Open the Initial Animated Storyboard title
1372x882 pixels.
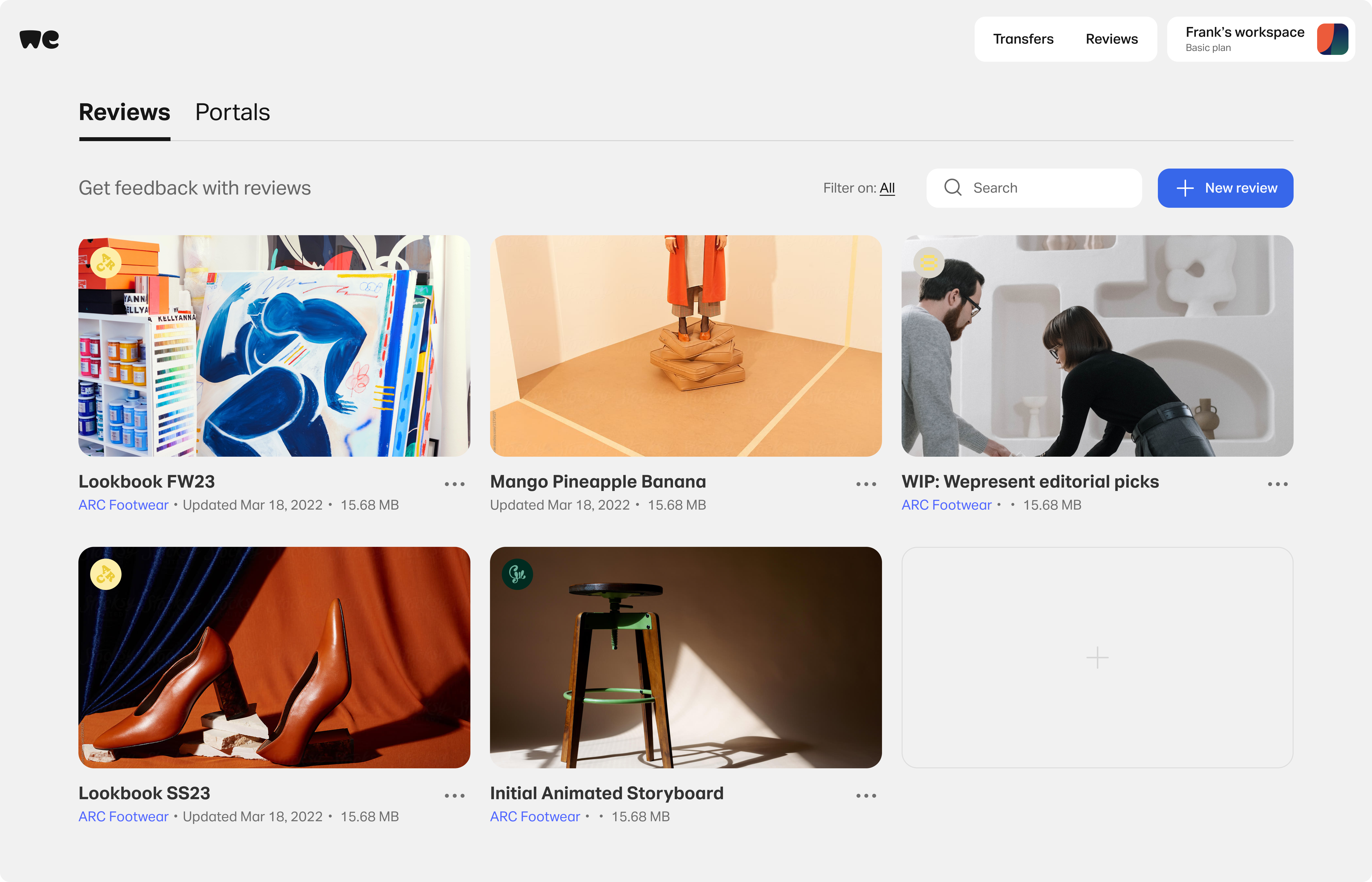(x=606, y=793)
